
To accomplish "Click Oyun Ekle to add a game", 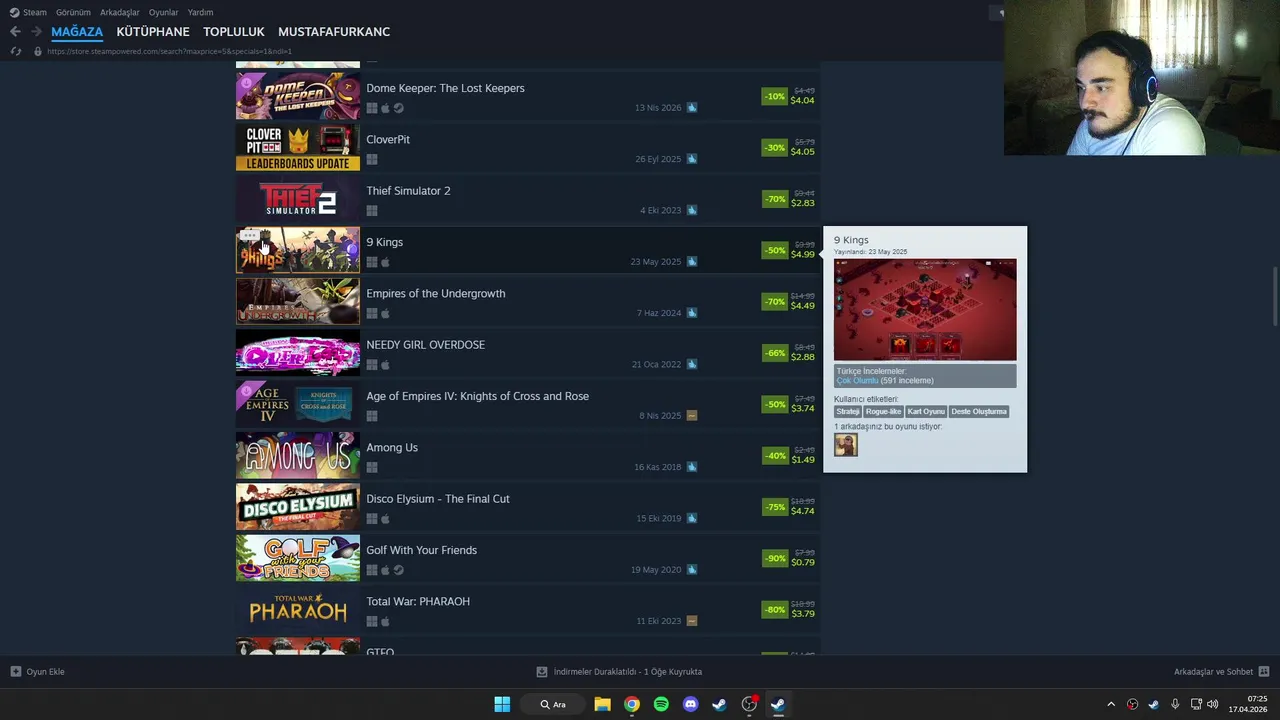I will click(x=37, y=672).
